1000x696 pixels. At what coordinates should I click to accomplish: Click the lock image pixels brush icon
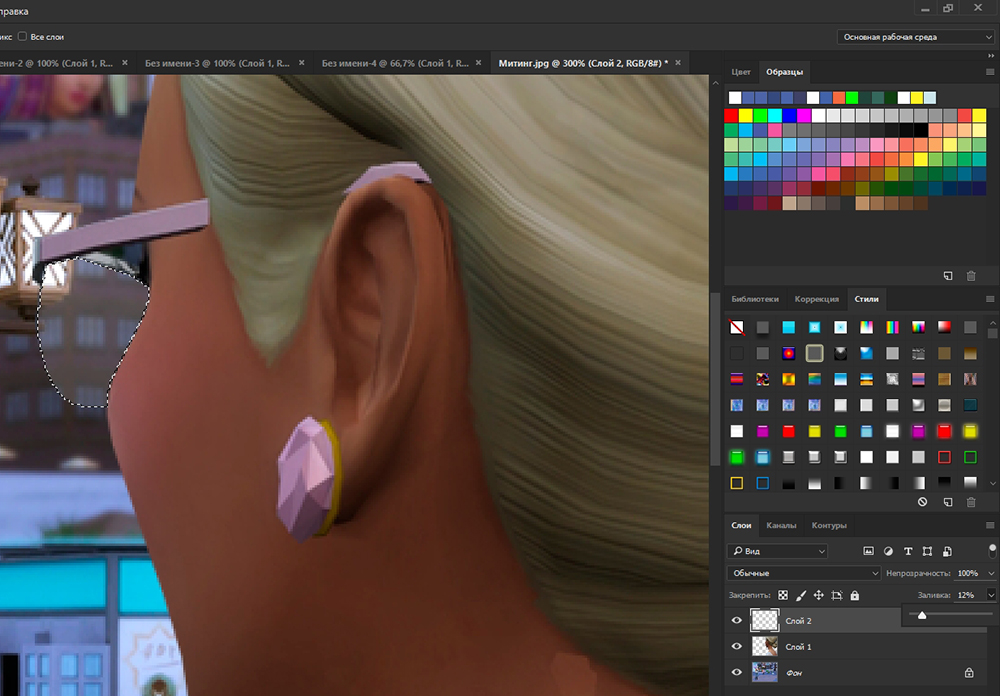[x=801, y=595]
